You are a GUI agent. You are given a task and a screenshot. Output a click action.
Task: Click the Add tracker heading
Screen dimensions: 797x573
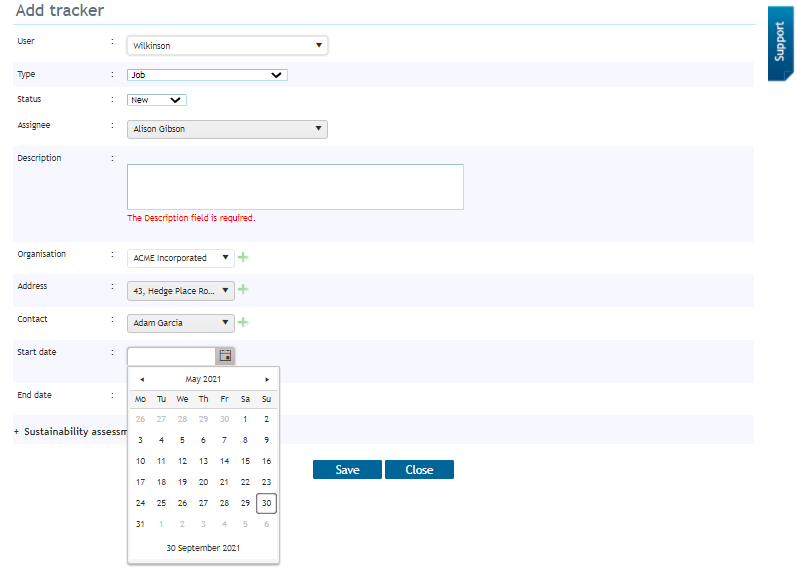click(60, 11)
